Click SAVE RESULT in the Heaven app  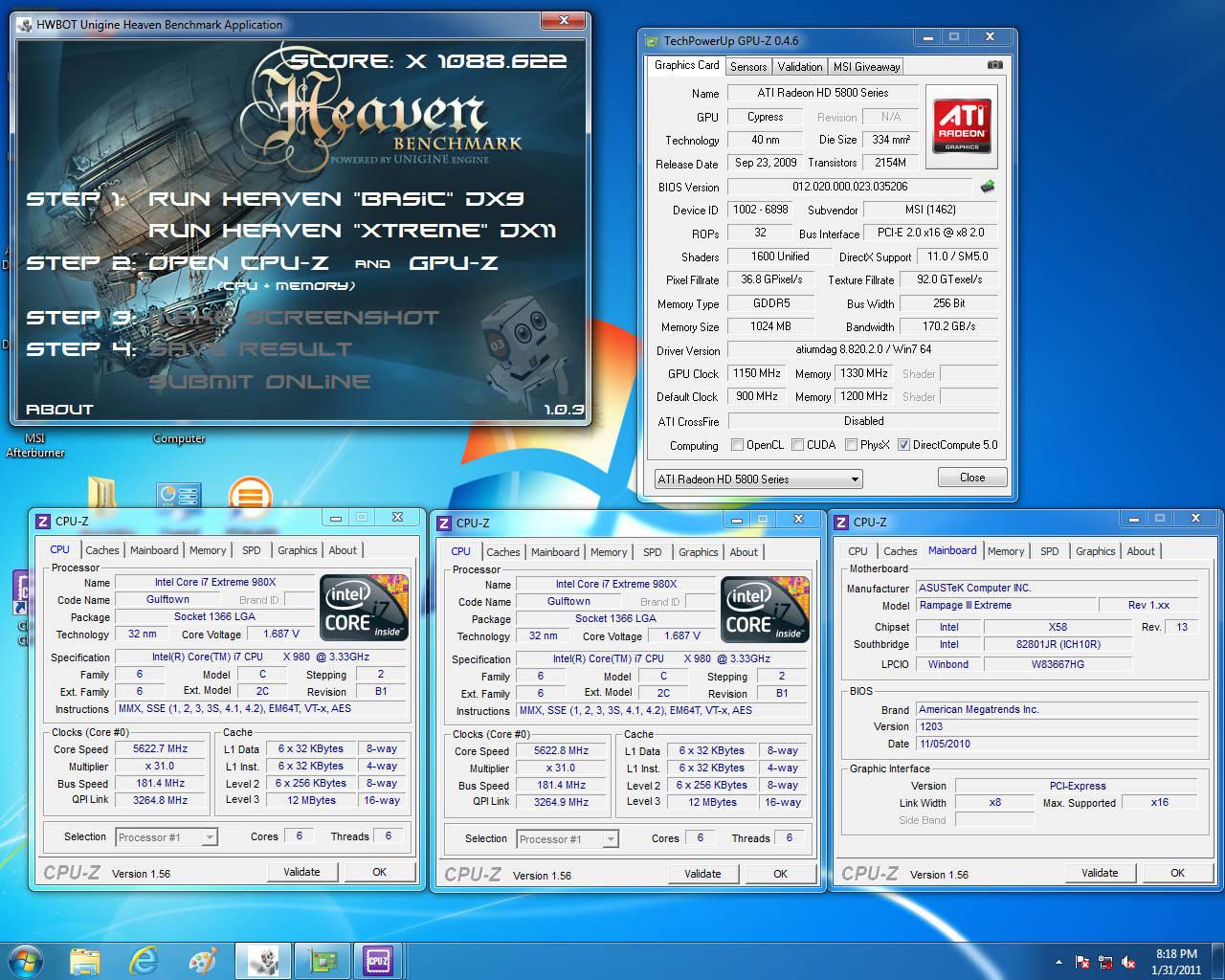pos(251,349)
